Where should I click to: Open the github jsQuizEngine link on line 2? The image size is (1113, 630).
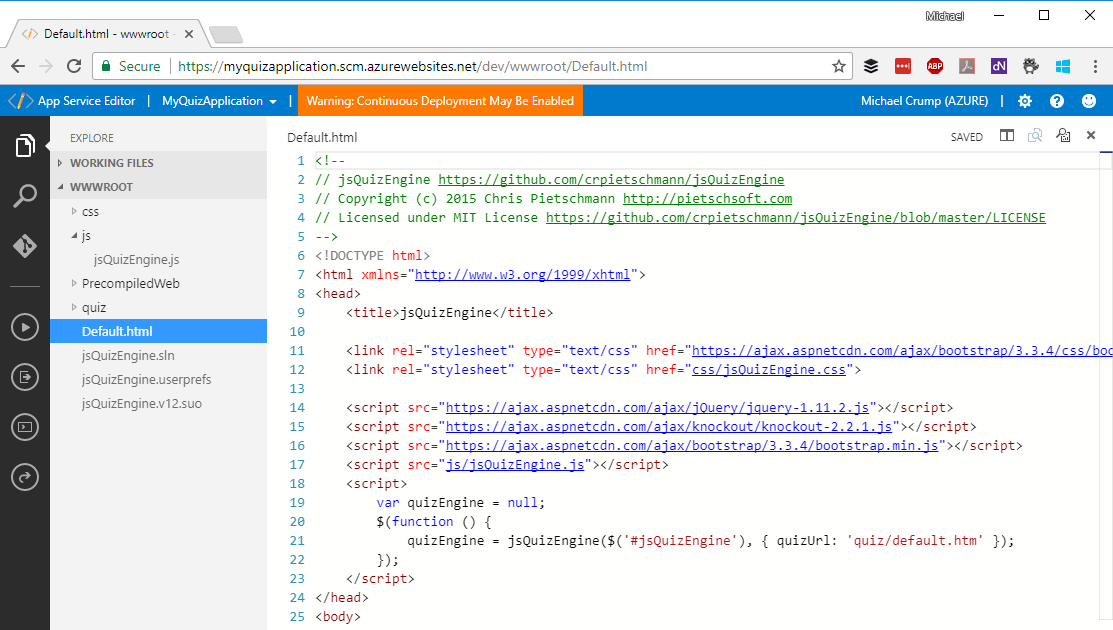click(611, 179)
